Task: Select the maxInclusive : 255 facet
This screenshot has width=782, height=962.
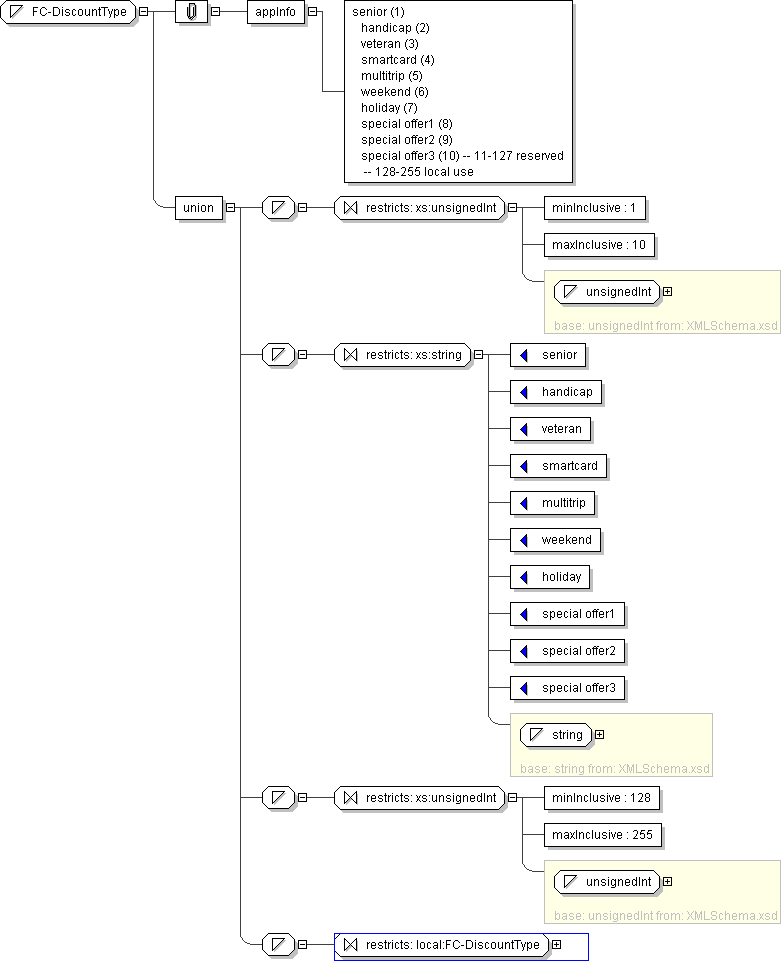Action: 602,835
